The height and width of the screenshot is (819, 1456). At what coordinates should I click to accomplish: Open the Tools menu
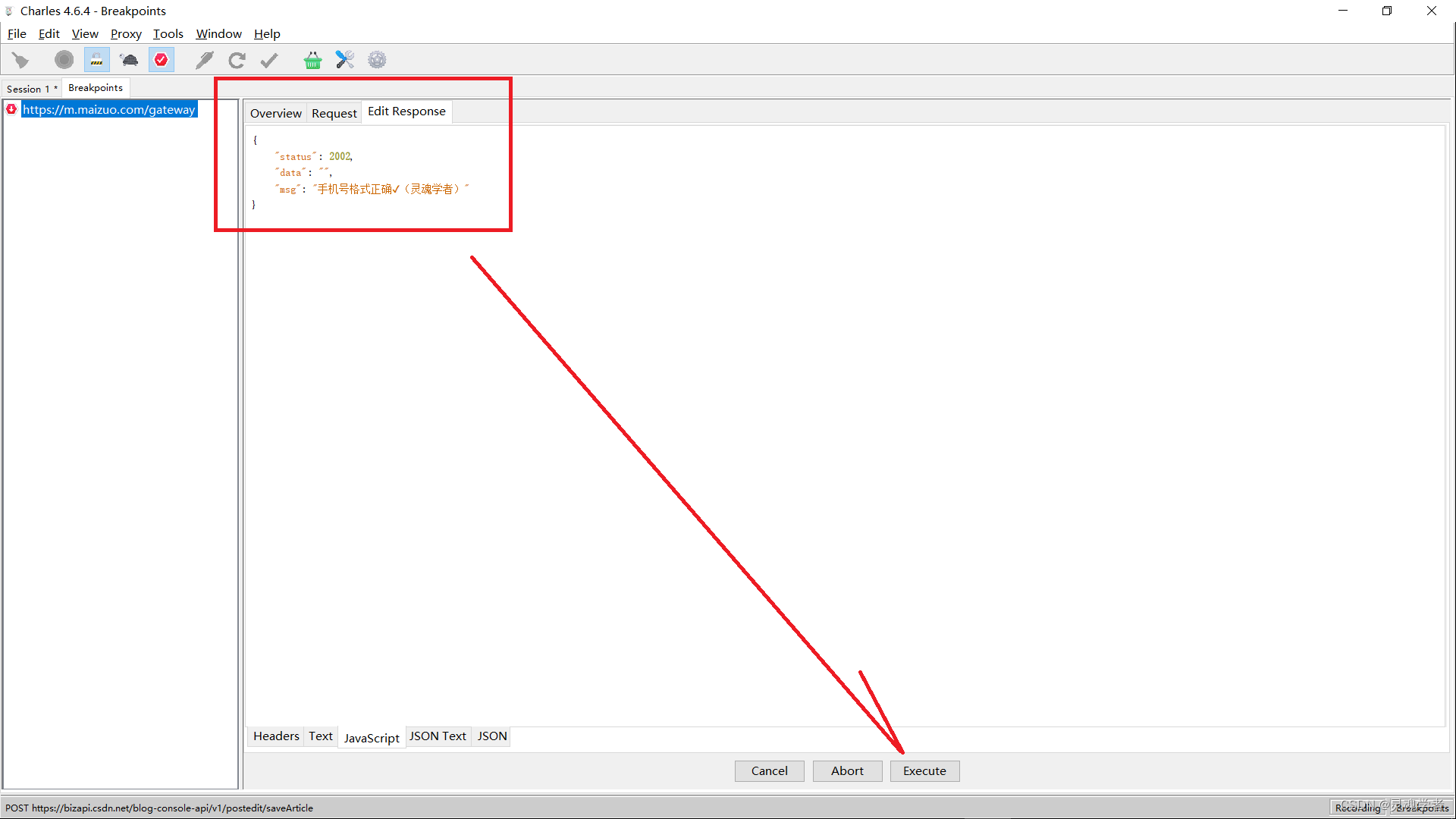click(168, 33)
